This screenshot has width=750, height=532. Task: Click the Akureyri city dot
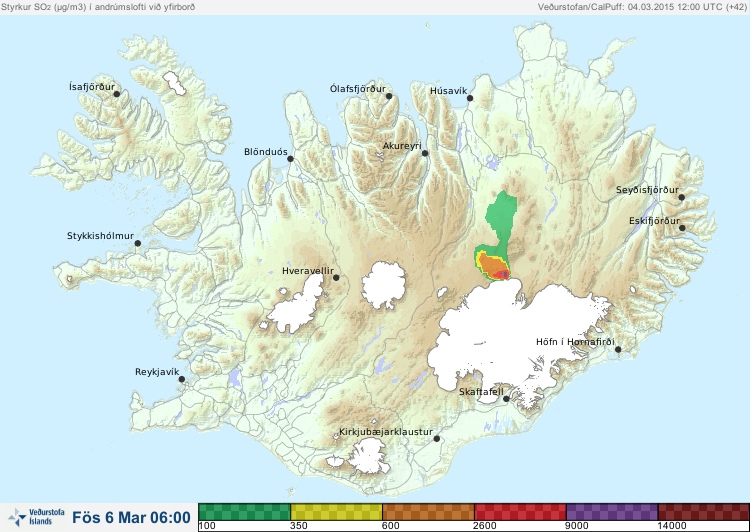pyautogui.click(x=425, y=153)
